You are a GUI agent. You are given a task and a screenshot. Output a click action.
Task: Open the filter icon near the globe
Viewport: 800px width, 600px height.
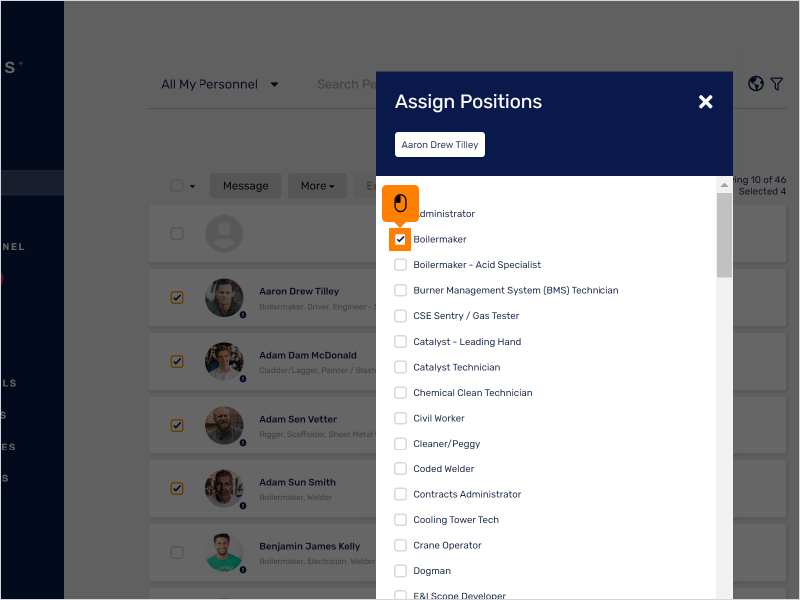777,84
